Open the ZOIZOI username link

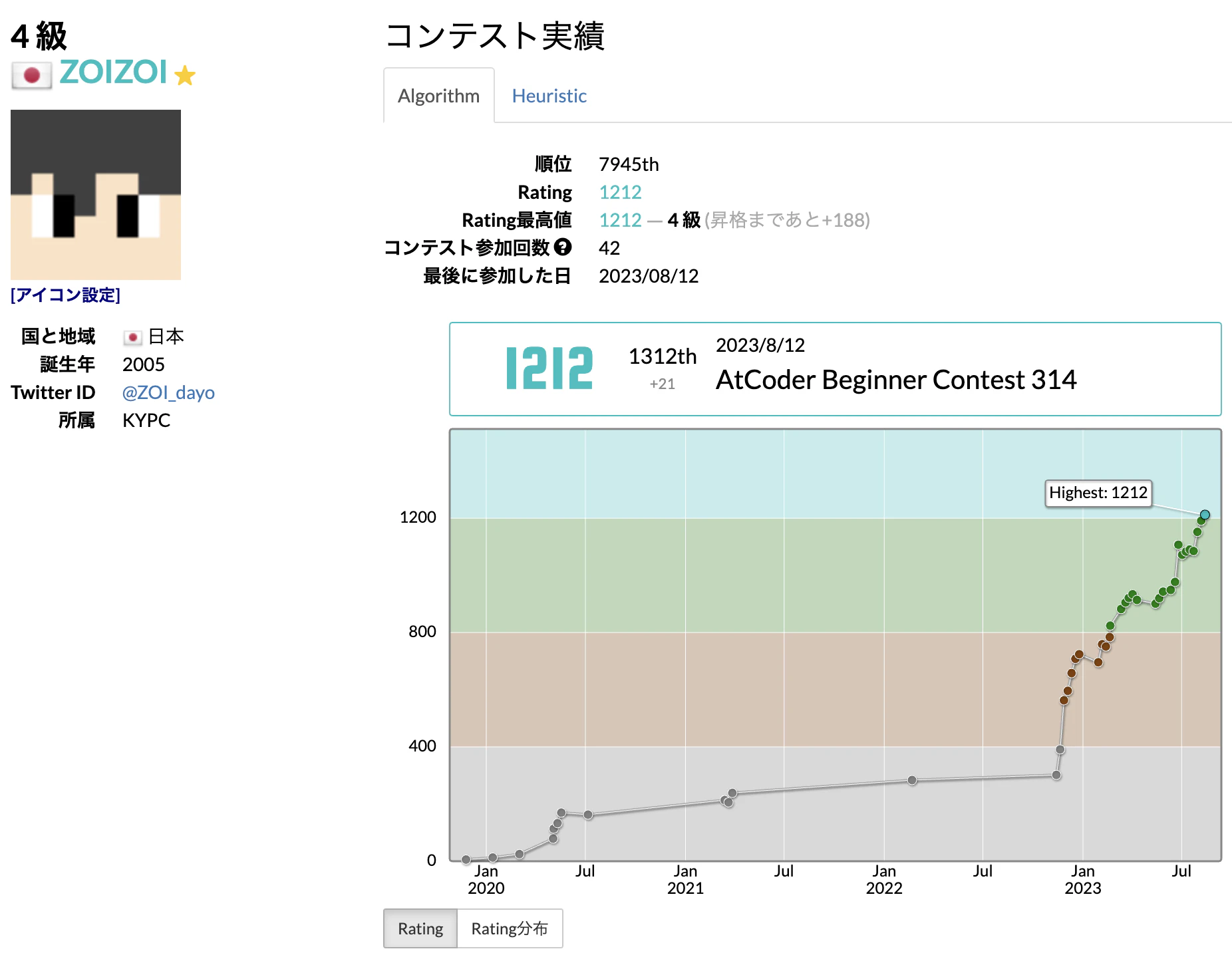[x=113, y=72]
